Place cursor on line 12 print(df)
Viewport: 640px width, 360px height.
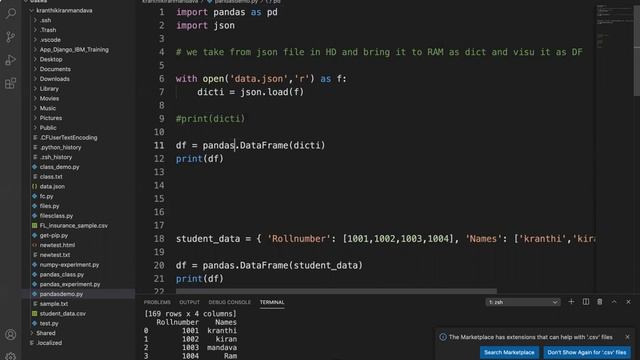pyautogui.click(x=200, y=158)
